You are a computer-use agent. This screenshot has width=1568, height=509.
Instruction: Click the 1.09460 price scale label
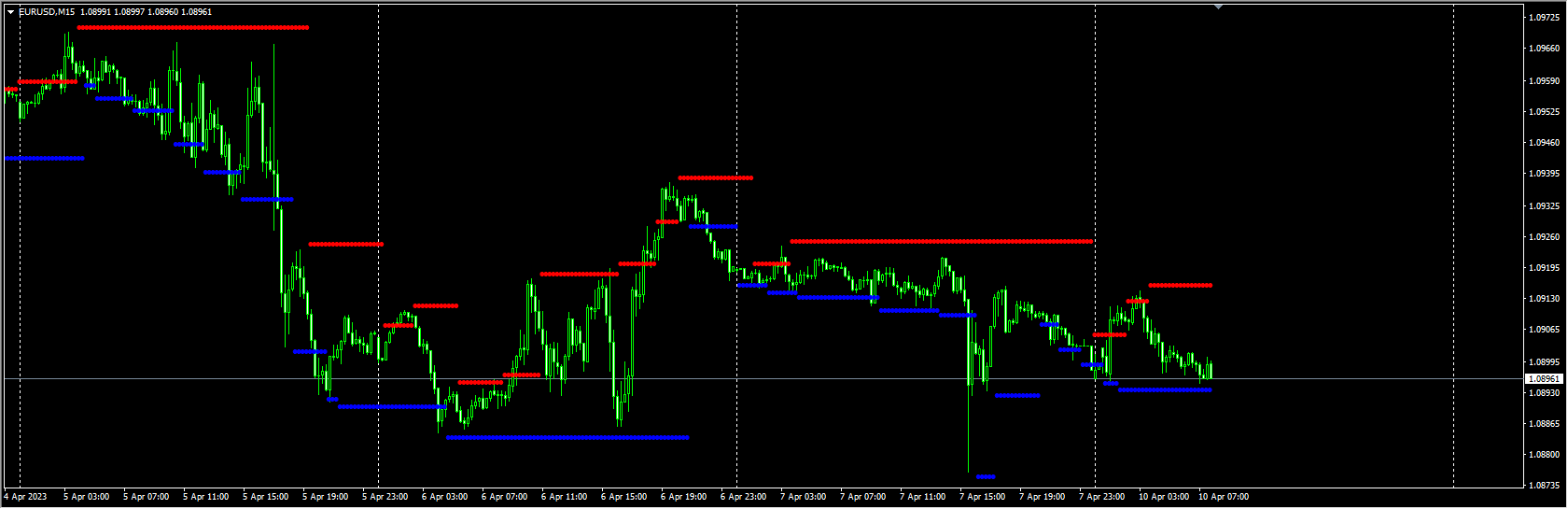pyautogui.click(x=1544, y=143)
